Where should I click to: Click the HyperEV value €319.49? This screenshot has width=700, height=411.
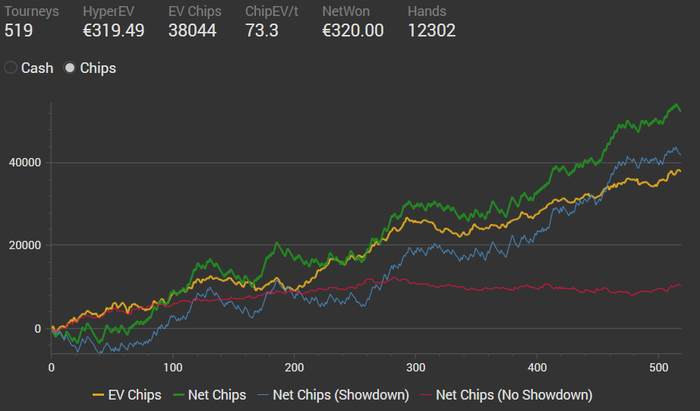[x=113, y=31]
